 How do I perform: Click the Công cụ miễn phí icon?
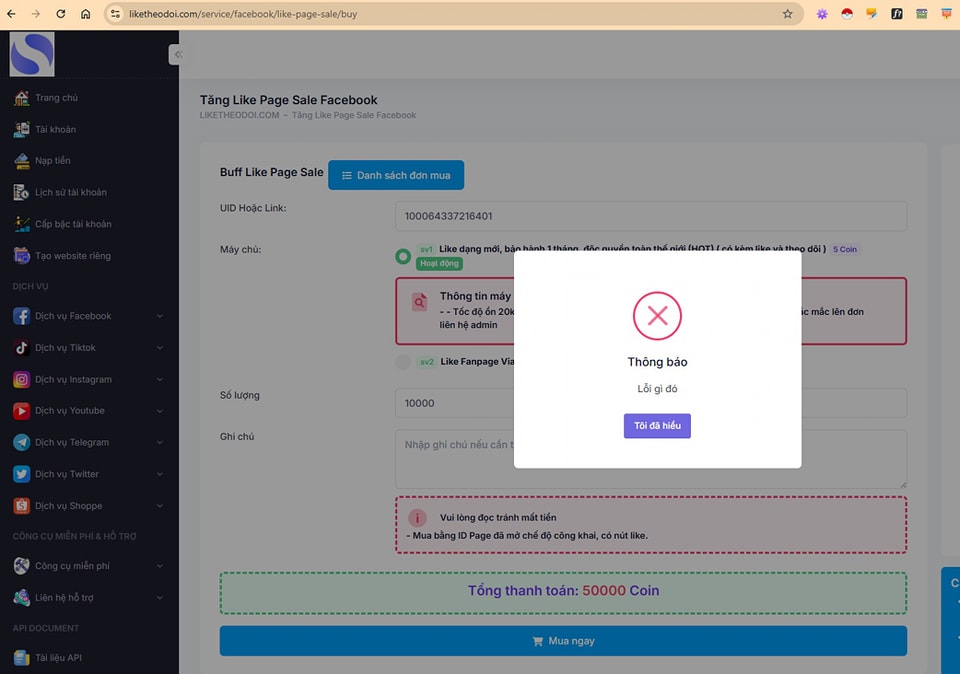coord(21,566)
